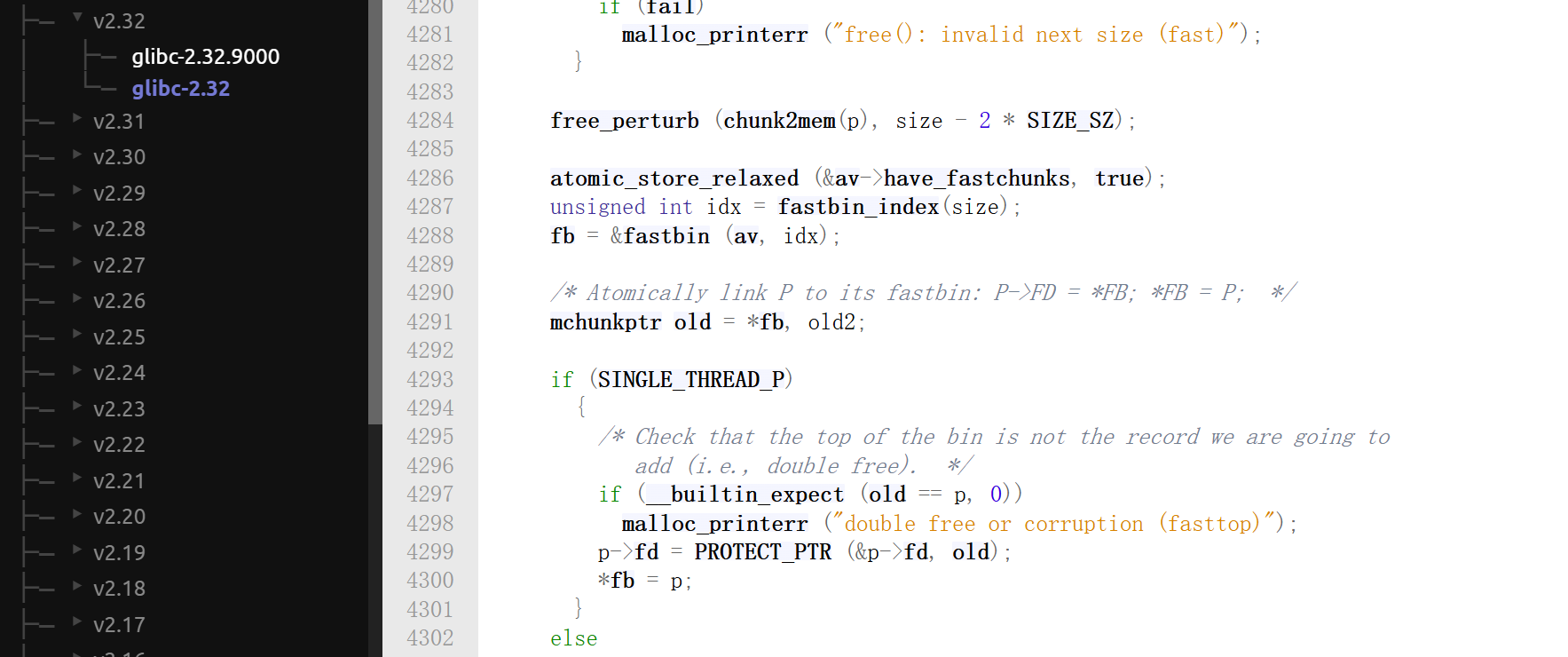Screen dimensions: 1568x657
Task: Select the v2.19 tree label
Action: point(119,553)
